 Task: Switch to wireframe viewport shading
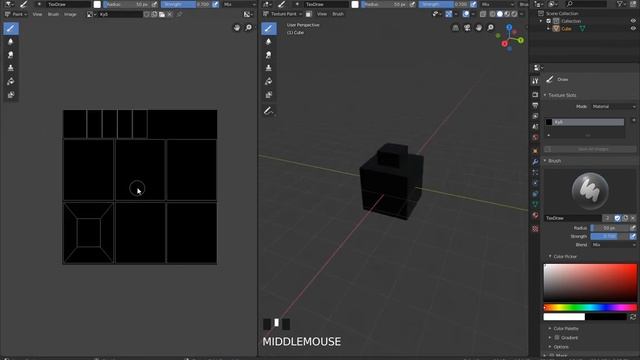(492, 14)
